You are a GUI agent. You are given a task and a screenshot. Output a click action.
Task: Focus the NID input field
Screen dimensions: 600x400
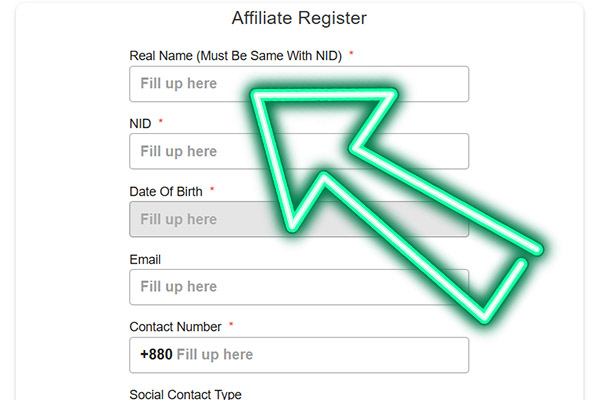[190, 152]
